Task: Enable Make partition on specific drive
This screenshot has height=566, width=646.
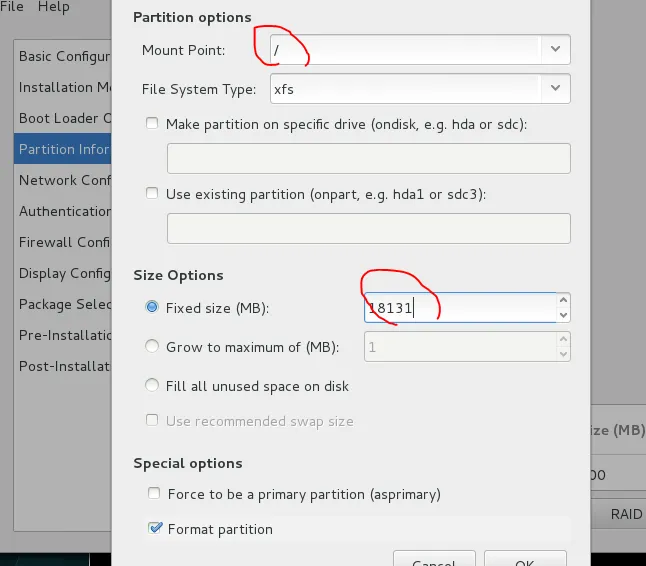Action: (152, 124)
